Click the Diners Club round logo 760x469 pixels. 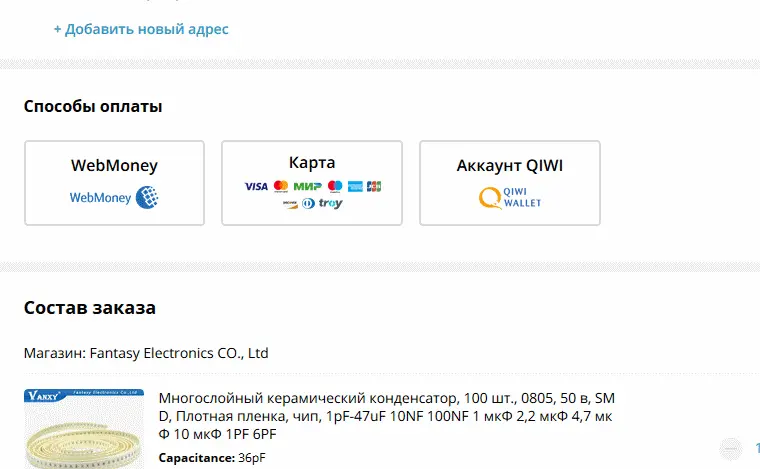pyautogui.click(x=308, y=204)
